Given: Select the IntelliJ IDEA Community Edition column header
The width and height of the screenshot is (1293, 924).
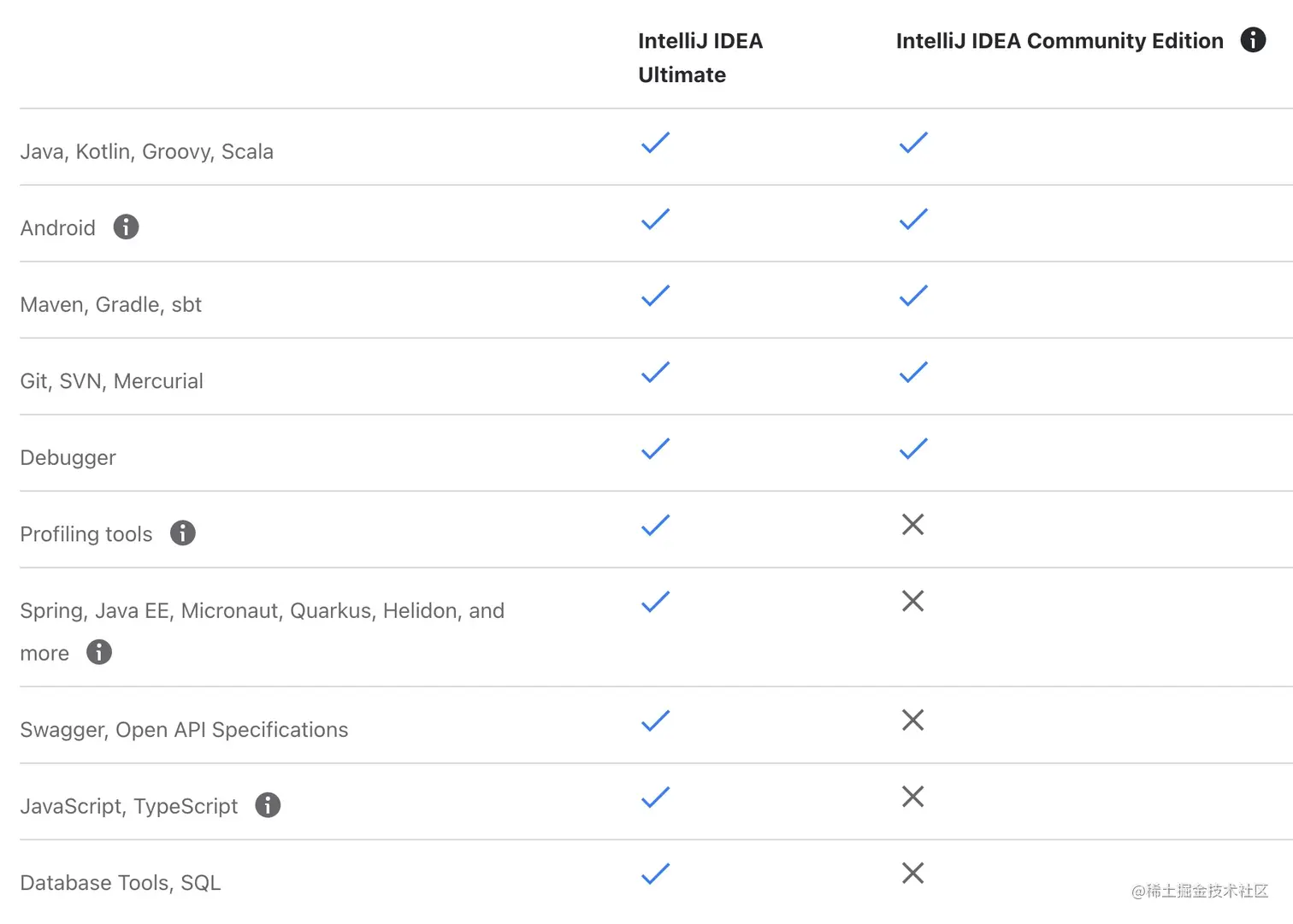Looking at the screenshot, I should coord(1059,40).
